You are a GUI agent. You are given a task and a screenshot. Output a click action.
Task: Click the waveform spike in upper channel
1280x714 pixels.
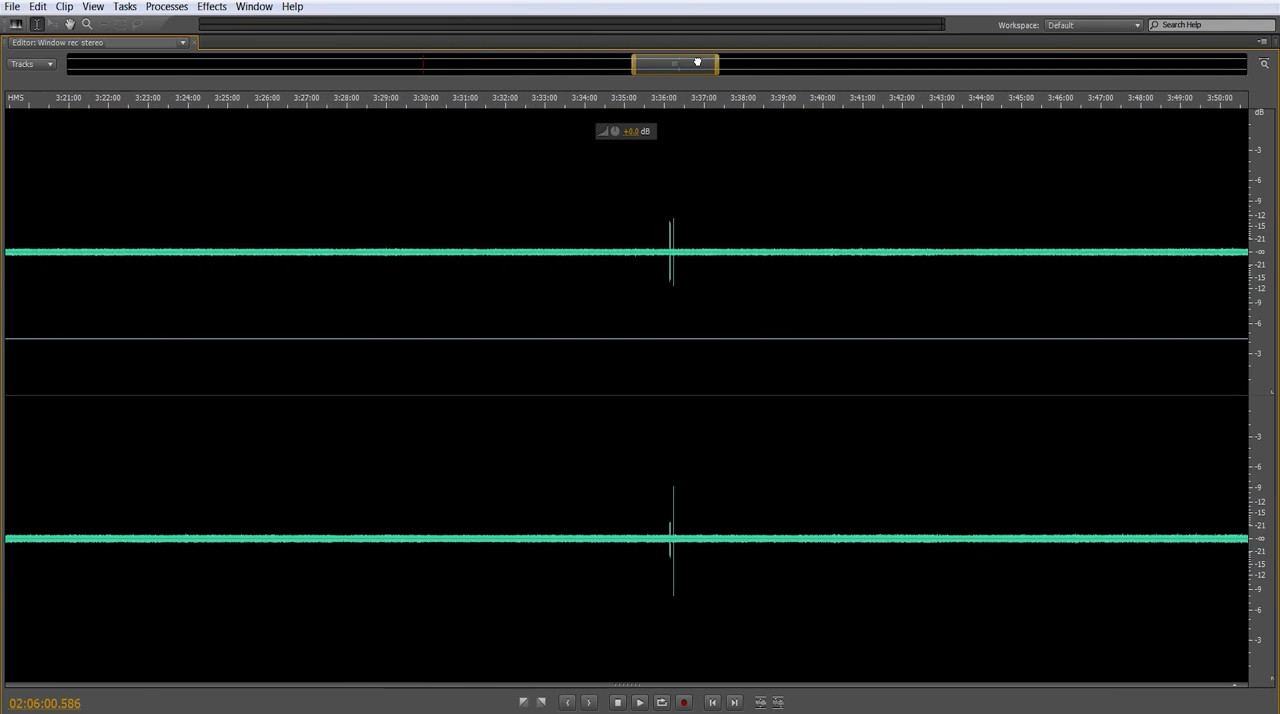pos(672,252)
